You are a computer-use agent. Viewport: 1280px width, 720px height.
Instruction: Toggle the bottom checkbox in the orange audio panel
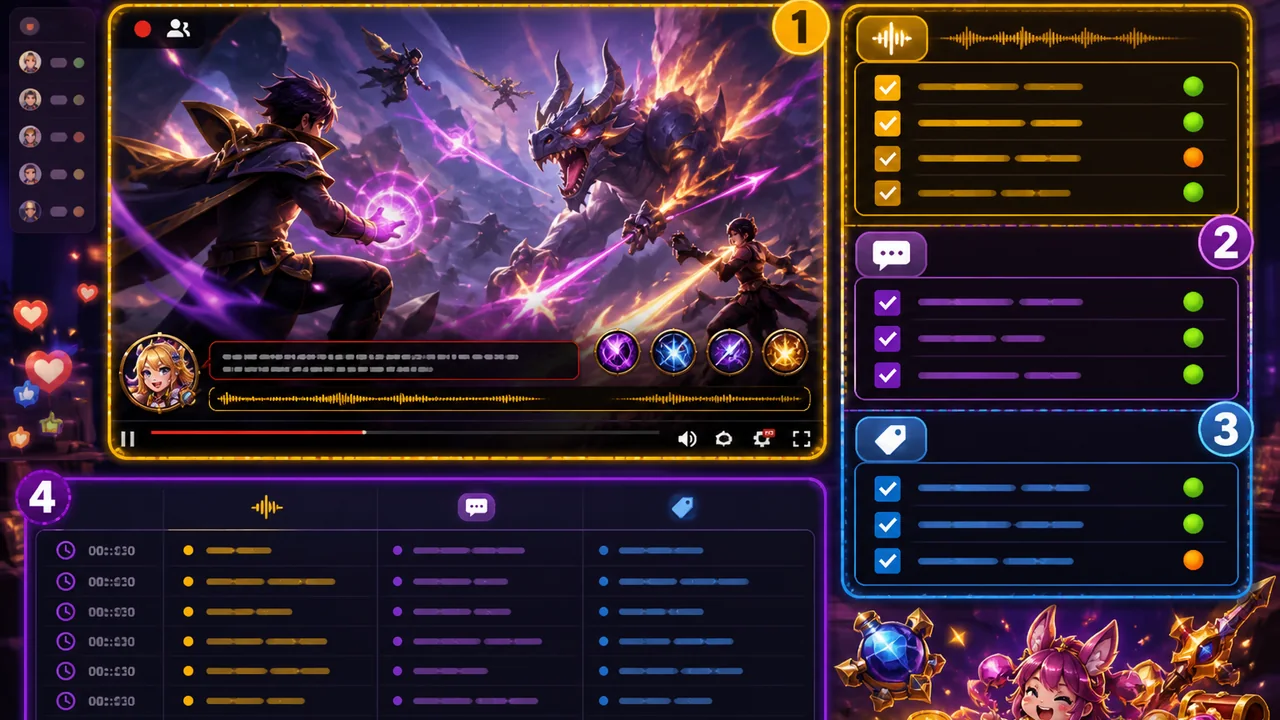point(887,193)
